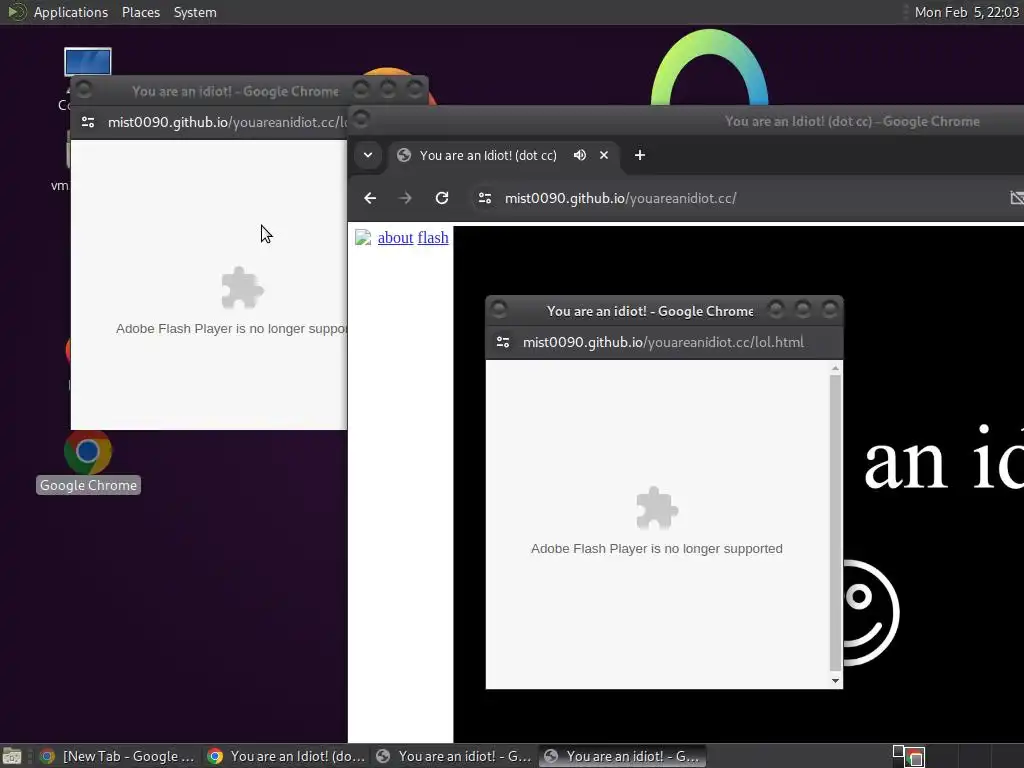Click the show desktop icon in bottom panel
Viewport: 1024px width, 768px height.
[12, 756]
